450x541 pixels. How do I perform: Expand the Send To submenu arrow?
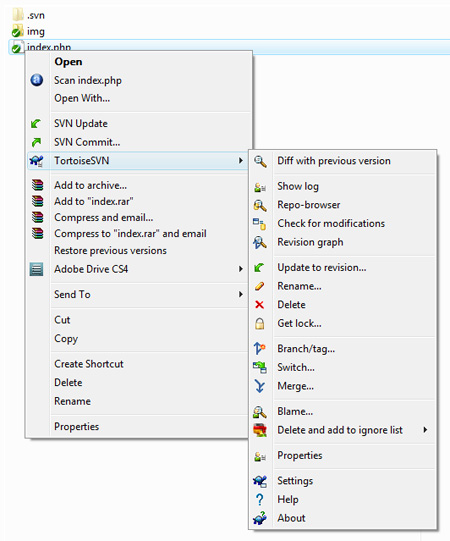click(x=241, y=294)
